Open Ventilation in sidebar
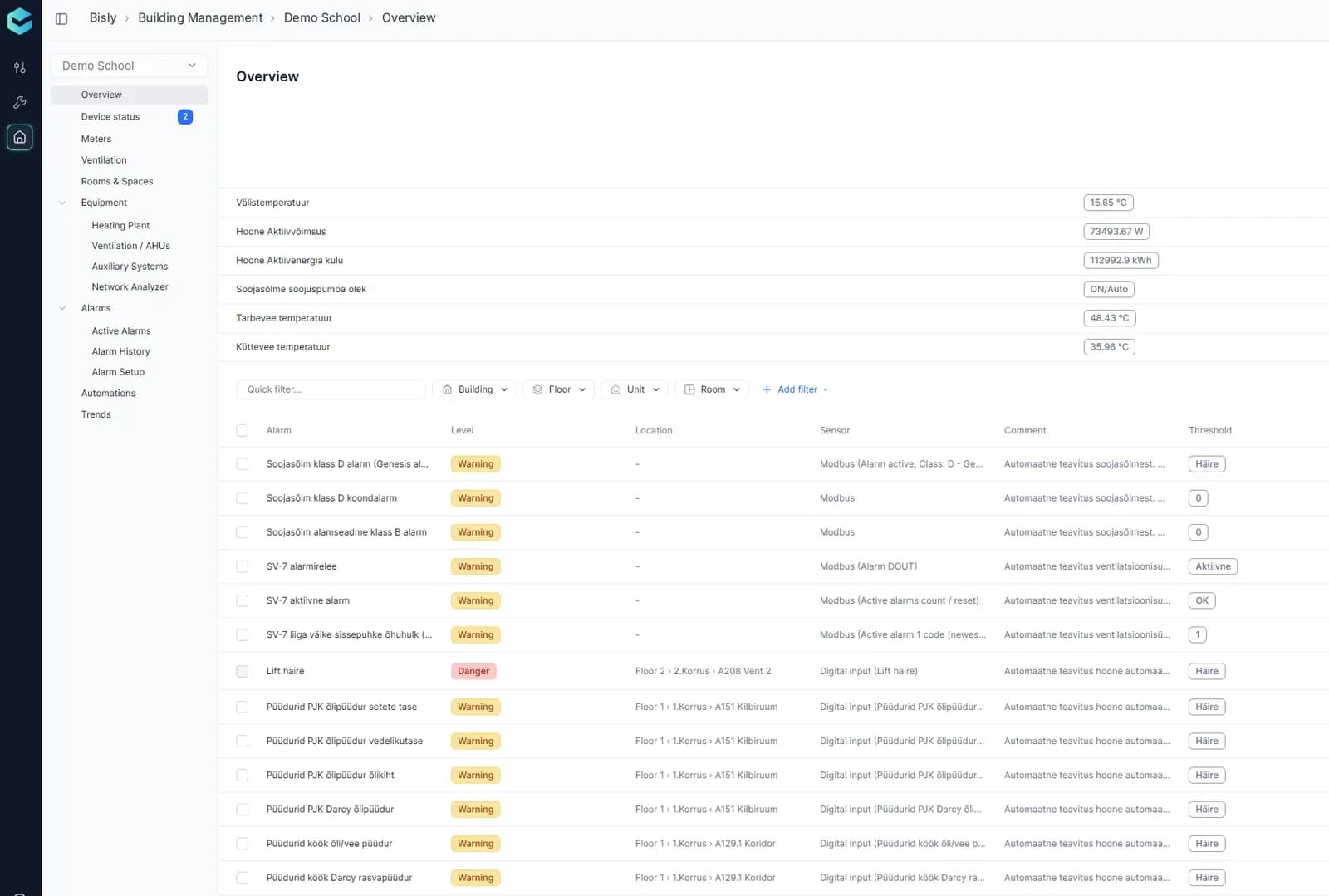 (x=104, y=160)
